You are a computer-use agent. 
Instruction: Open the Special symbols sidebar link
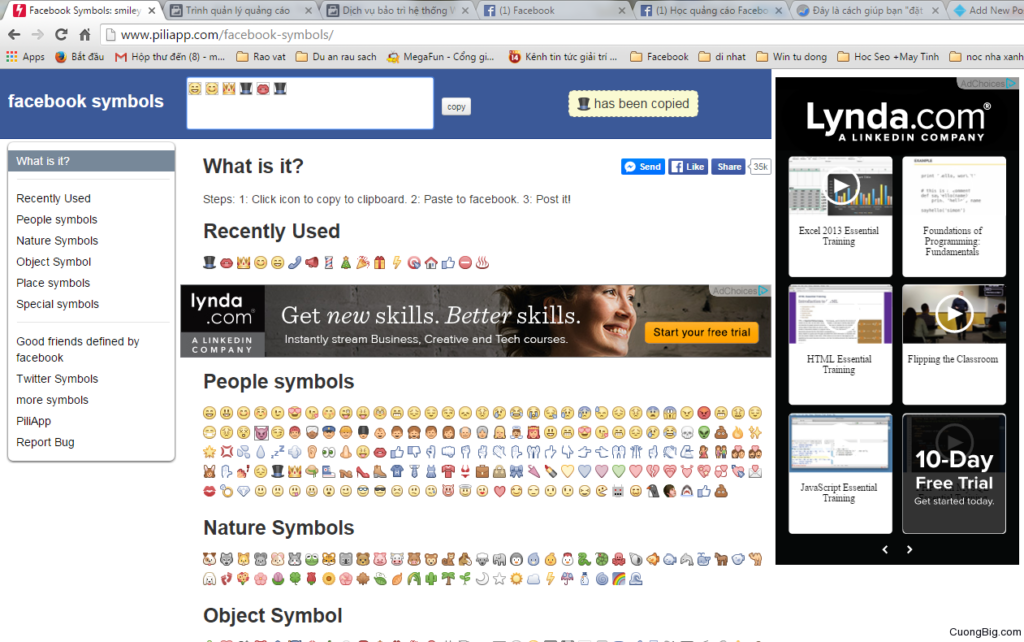click(57, 304)
